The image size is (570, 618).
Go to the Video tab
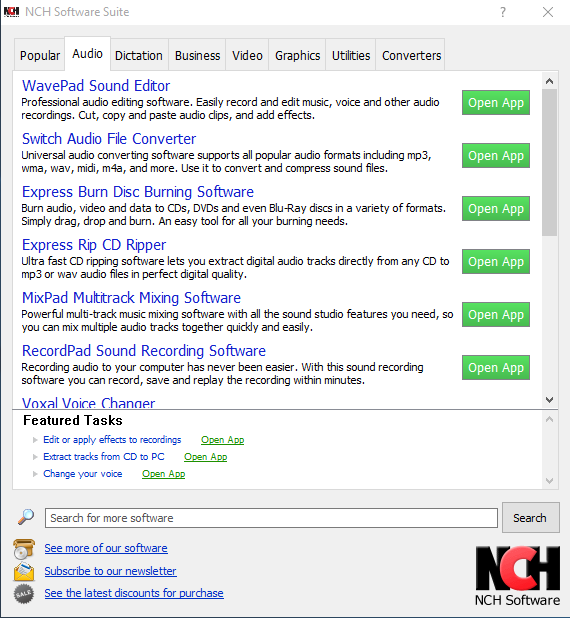click(x=247, y=55)
